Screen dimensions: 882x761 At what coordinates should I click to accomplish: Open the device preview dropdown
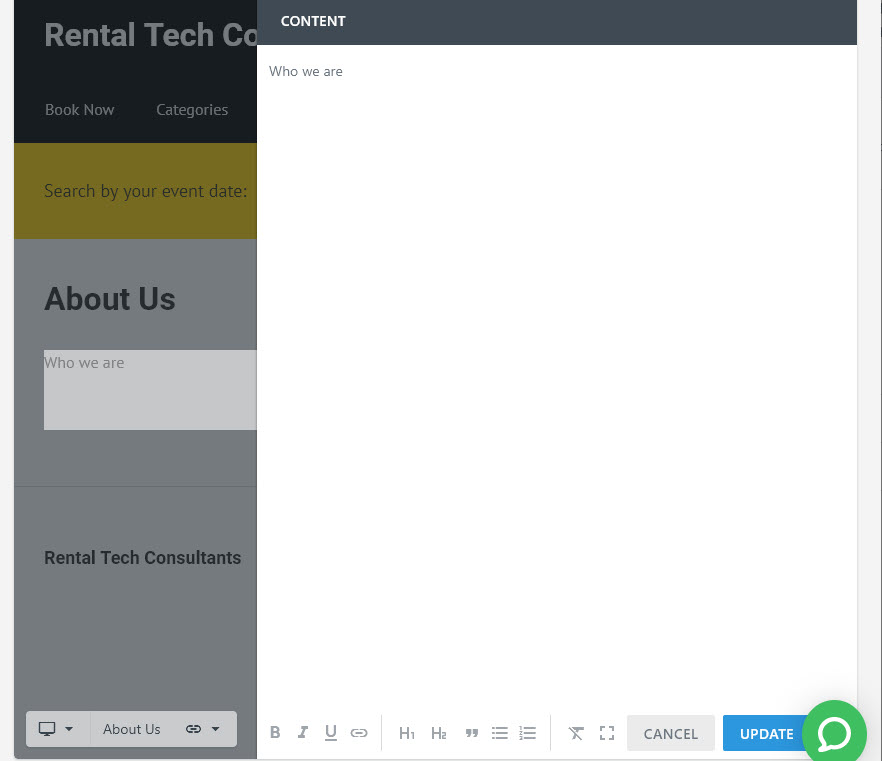click(x=57, y=729)
